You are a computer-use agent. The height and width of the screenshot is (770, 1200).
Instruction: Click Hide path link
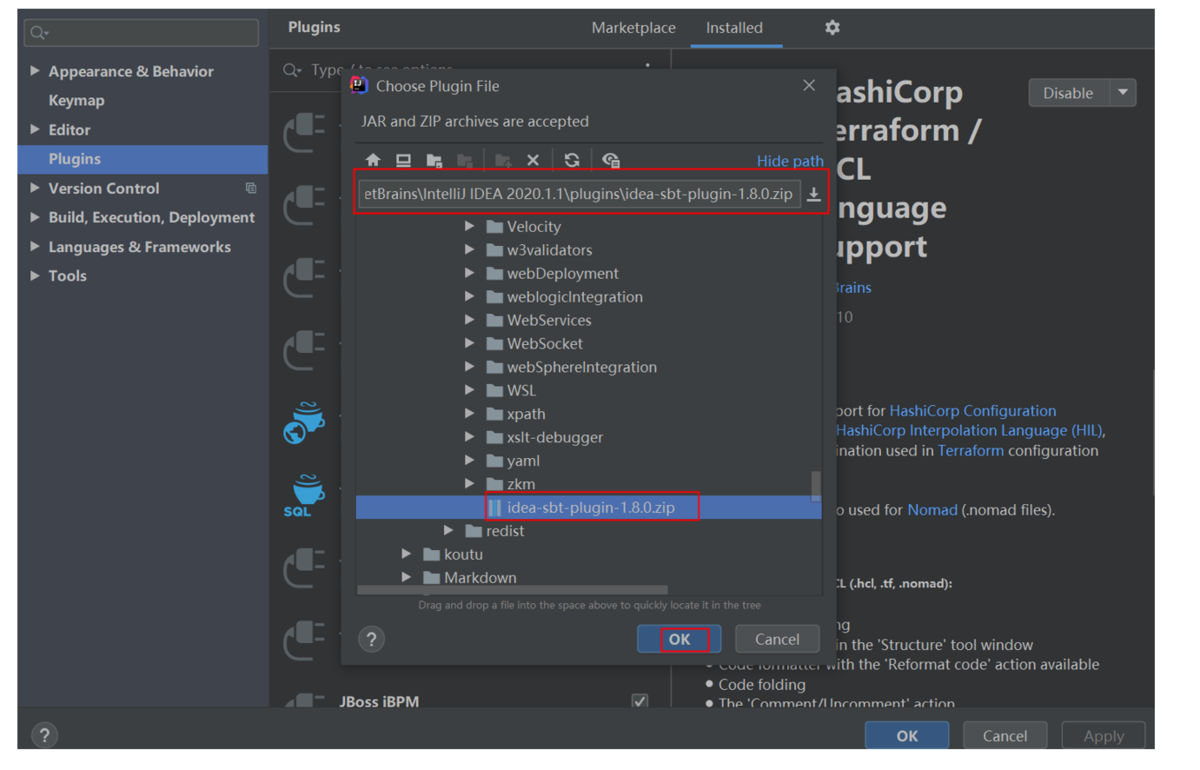point(790,161)
